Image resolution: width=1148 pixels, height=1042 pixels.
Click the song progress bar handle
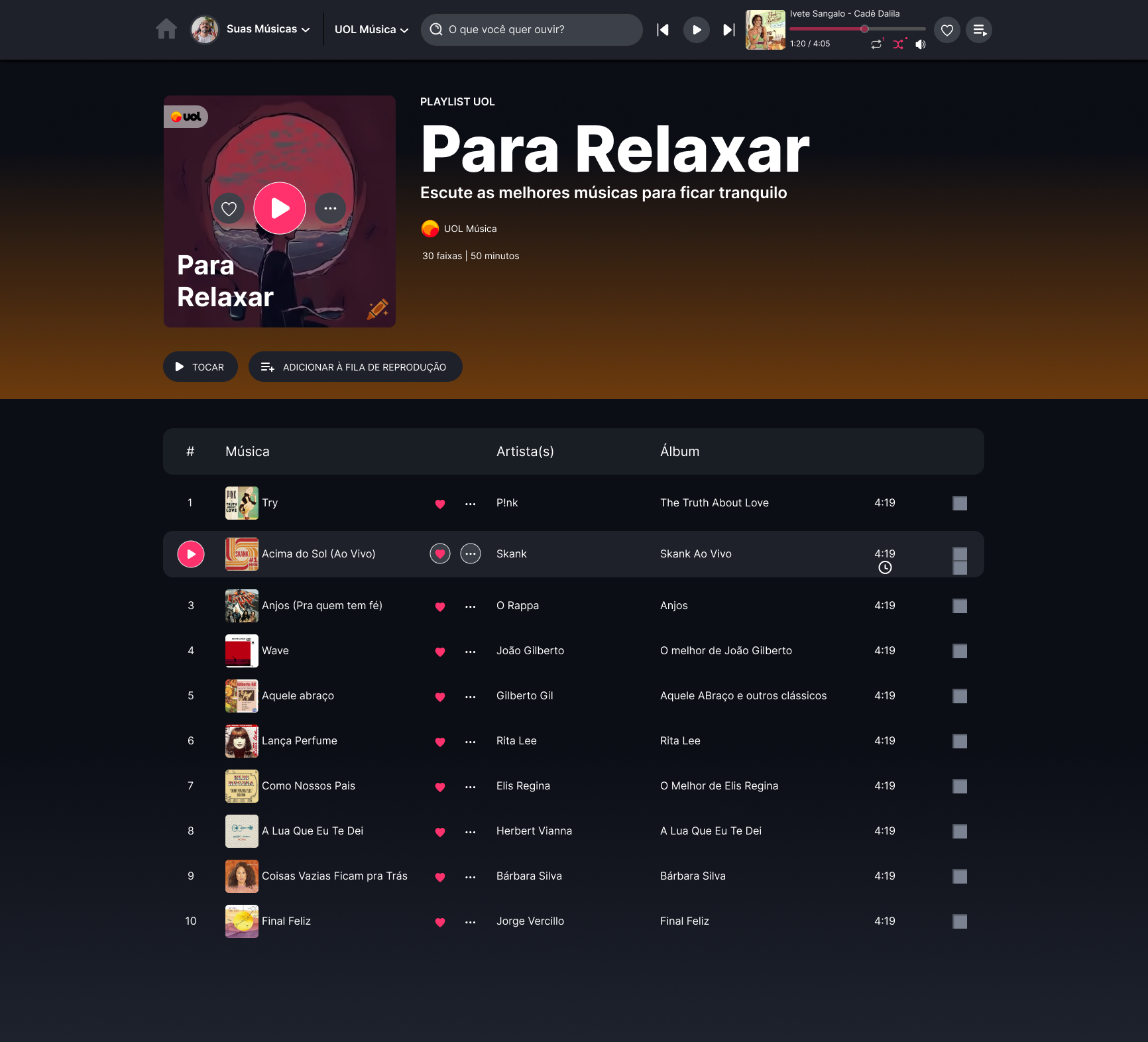point(864,29)
